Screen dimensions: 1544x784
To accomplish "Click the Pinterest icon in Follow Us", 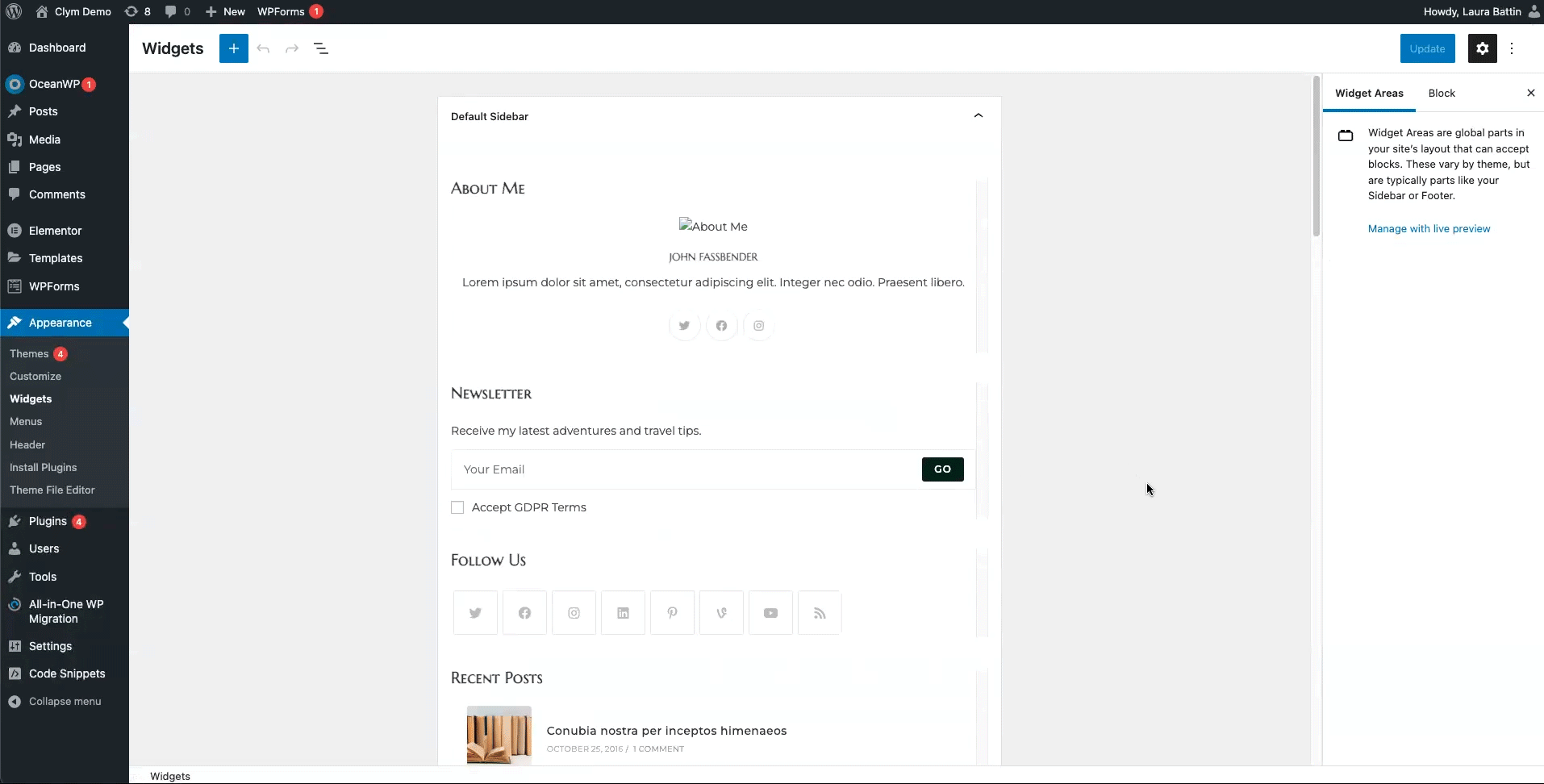I will [672, 613].
